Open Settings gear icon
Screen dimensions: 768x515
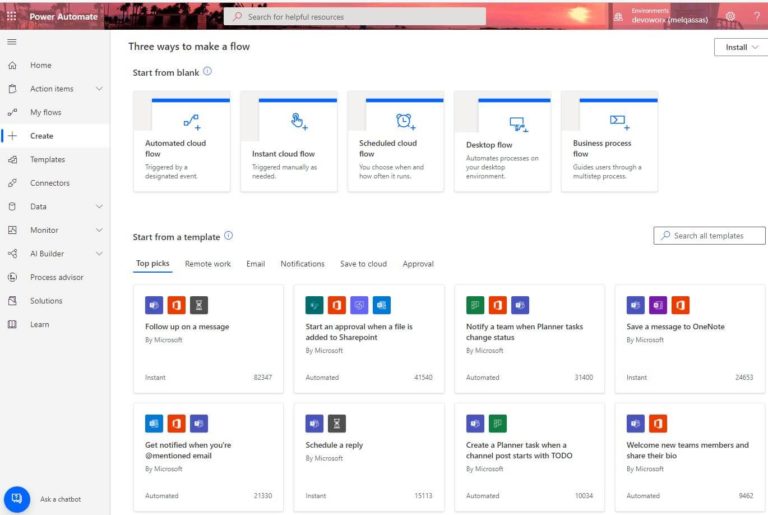pos(730,16)
